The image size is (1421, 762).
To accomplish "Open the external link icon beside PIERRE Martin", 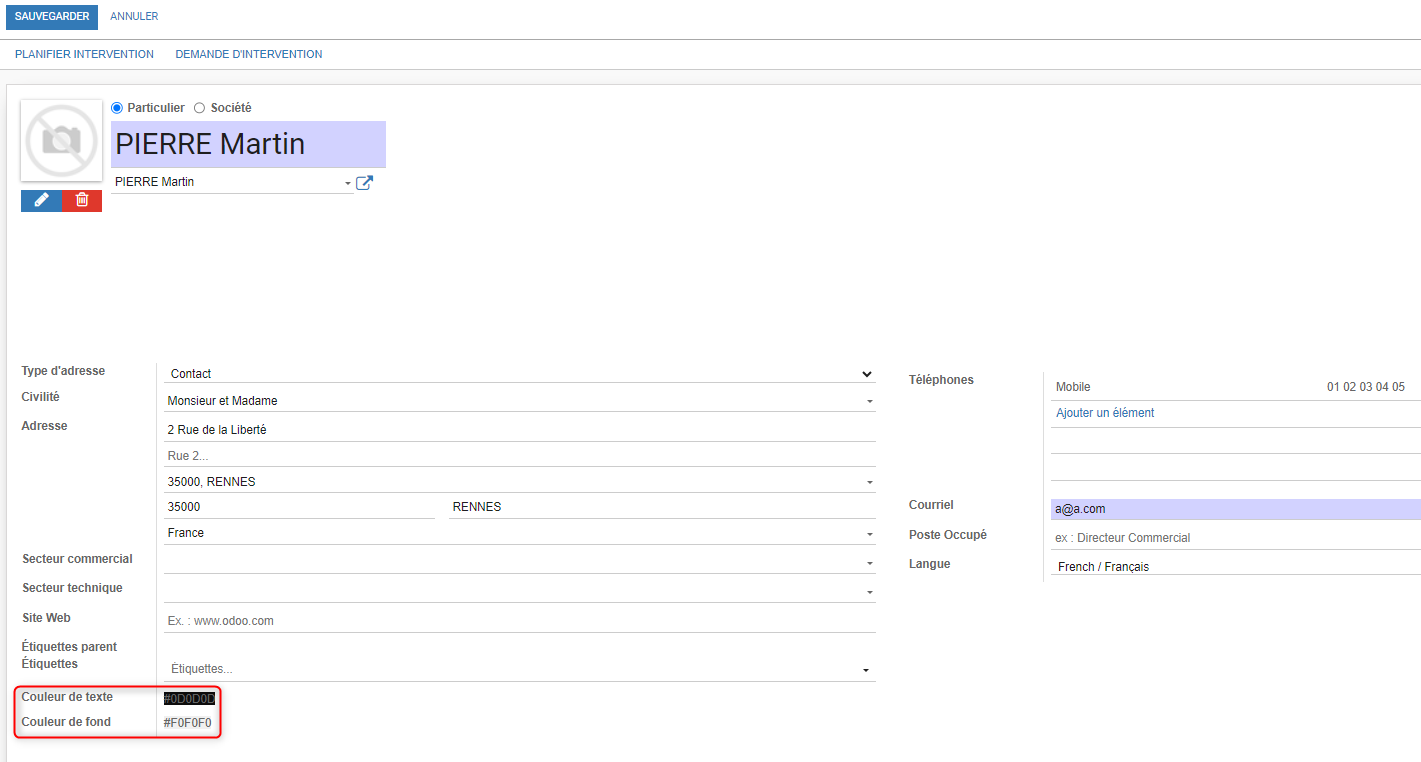I will (x=365, y=183).
